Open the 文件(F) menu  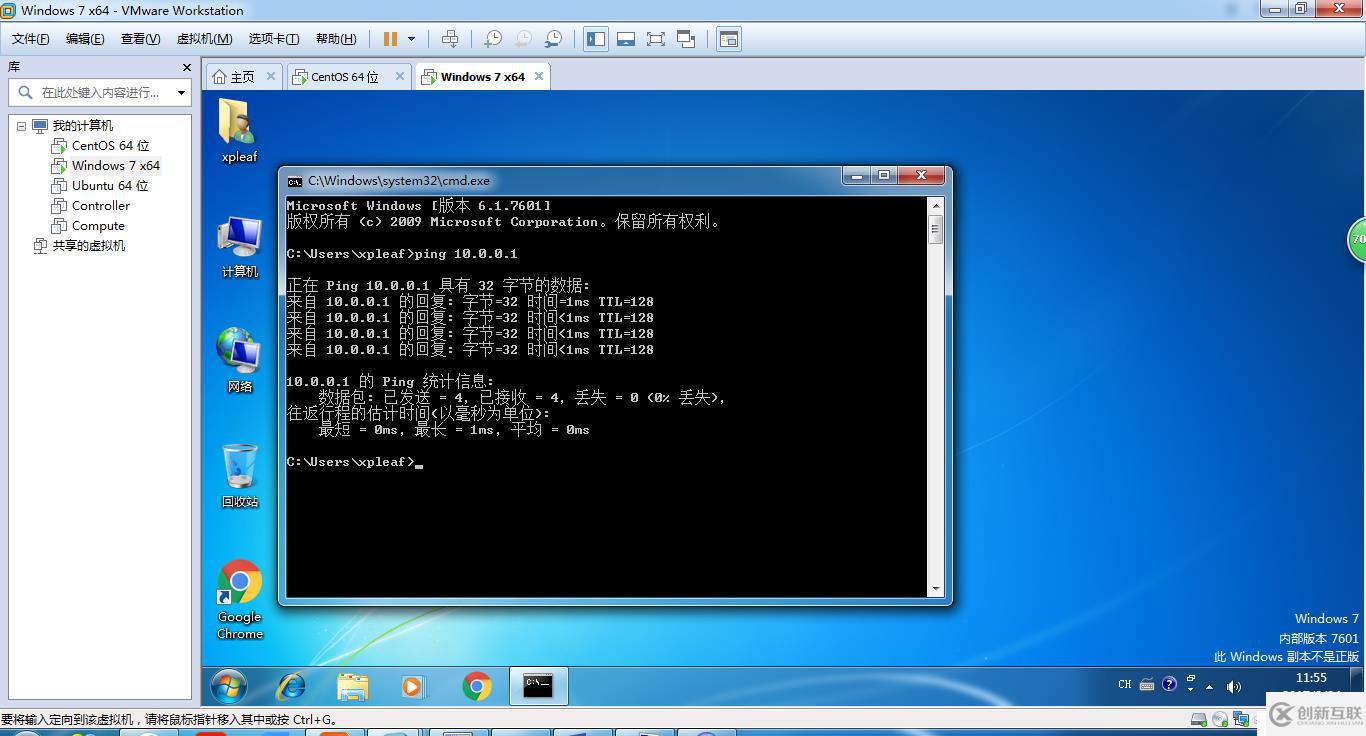point(30,39)
